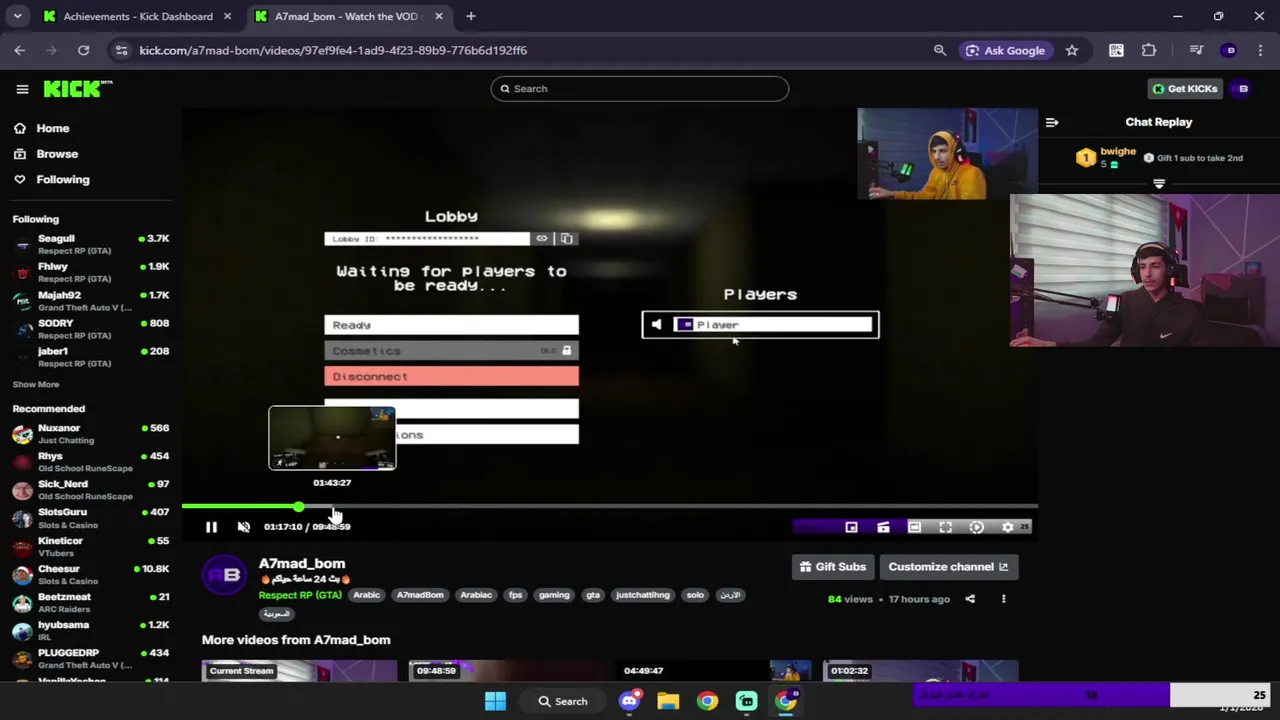Open media controls icon in Chrome toolbar

[x=1196, y=50]
